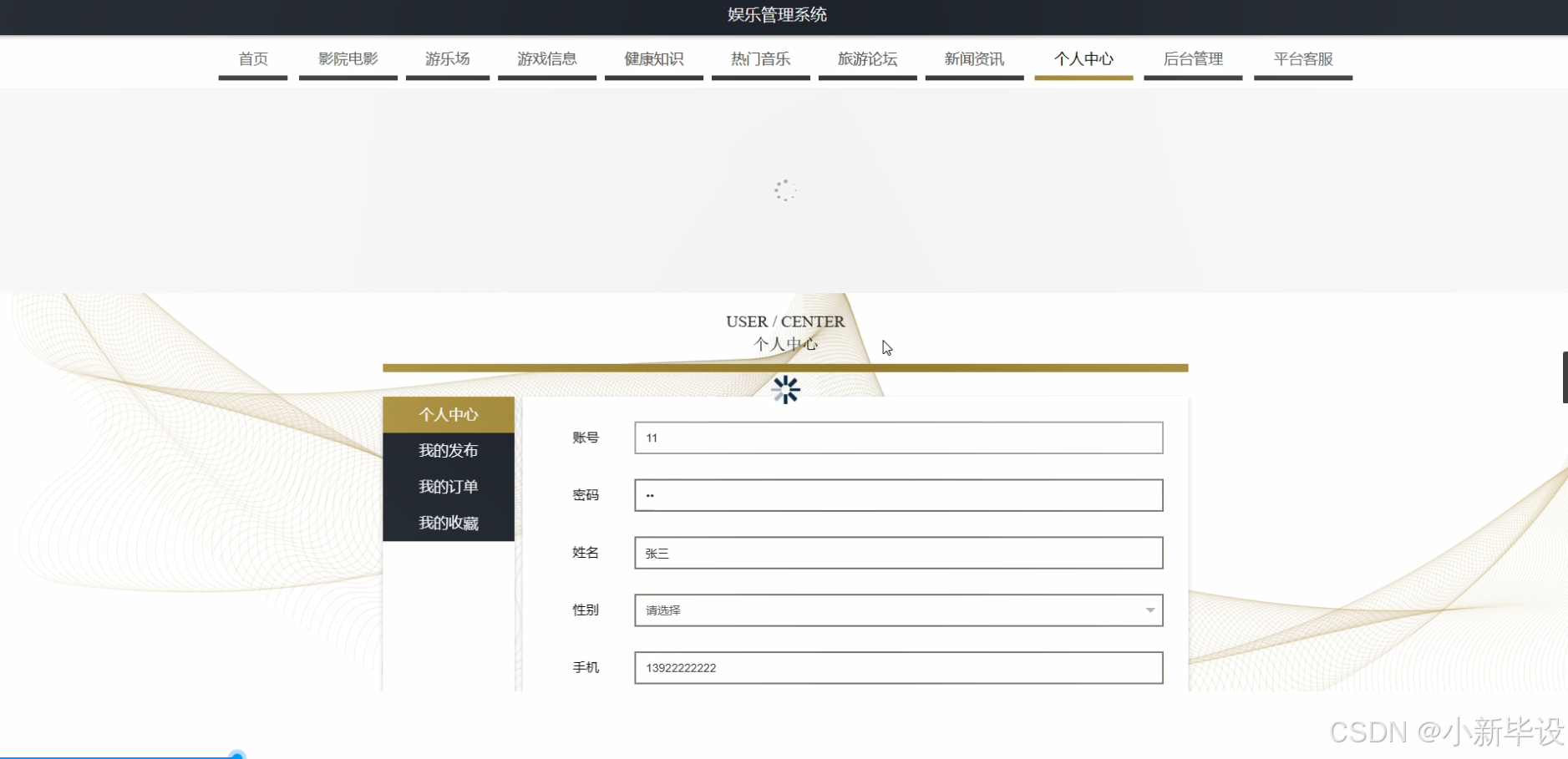Edit the 手机 phone number field

[898, 667]
